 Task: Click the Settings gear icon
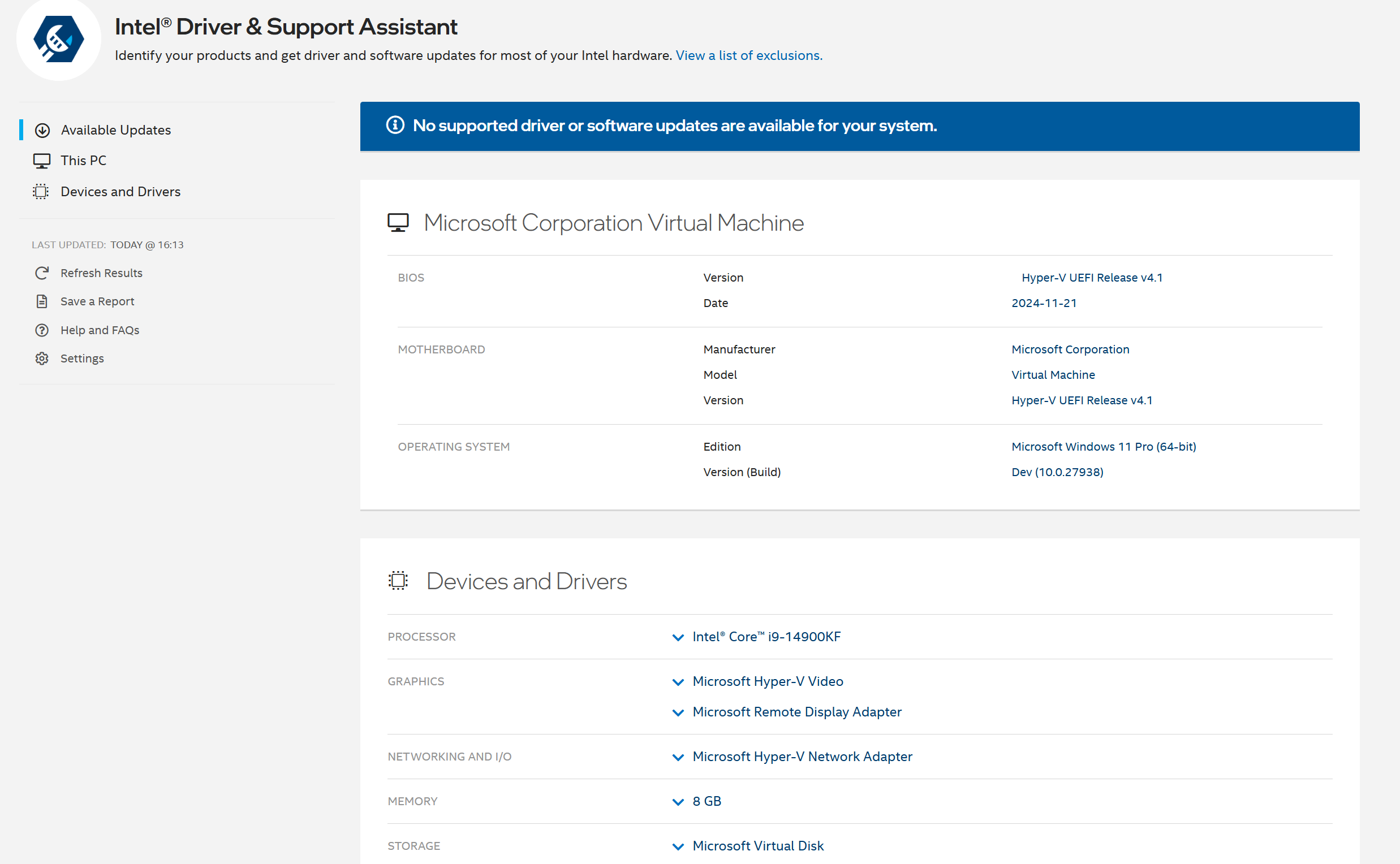tap(42, 359)
